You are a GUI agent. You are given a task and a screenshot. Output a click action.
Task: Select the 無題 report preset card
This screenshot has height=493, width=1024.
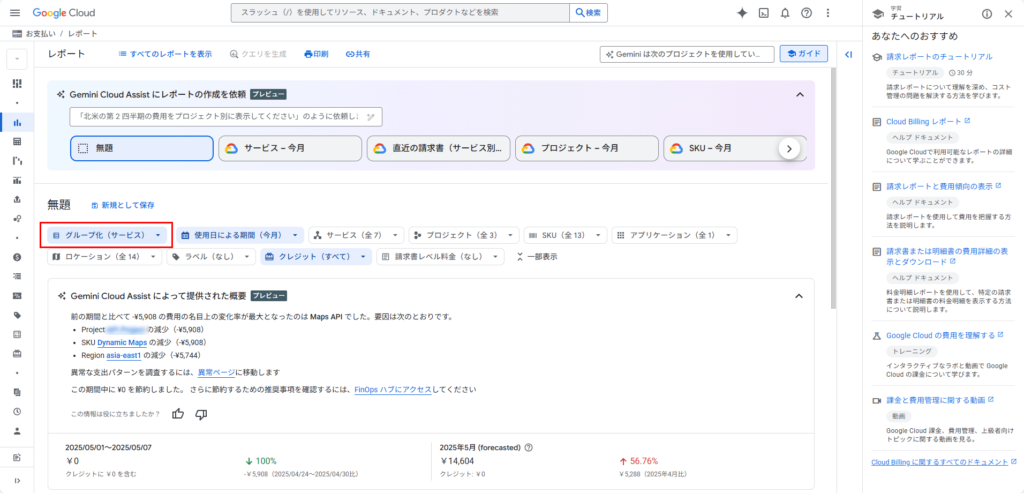[x=142, y=148]
